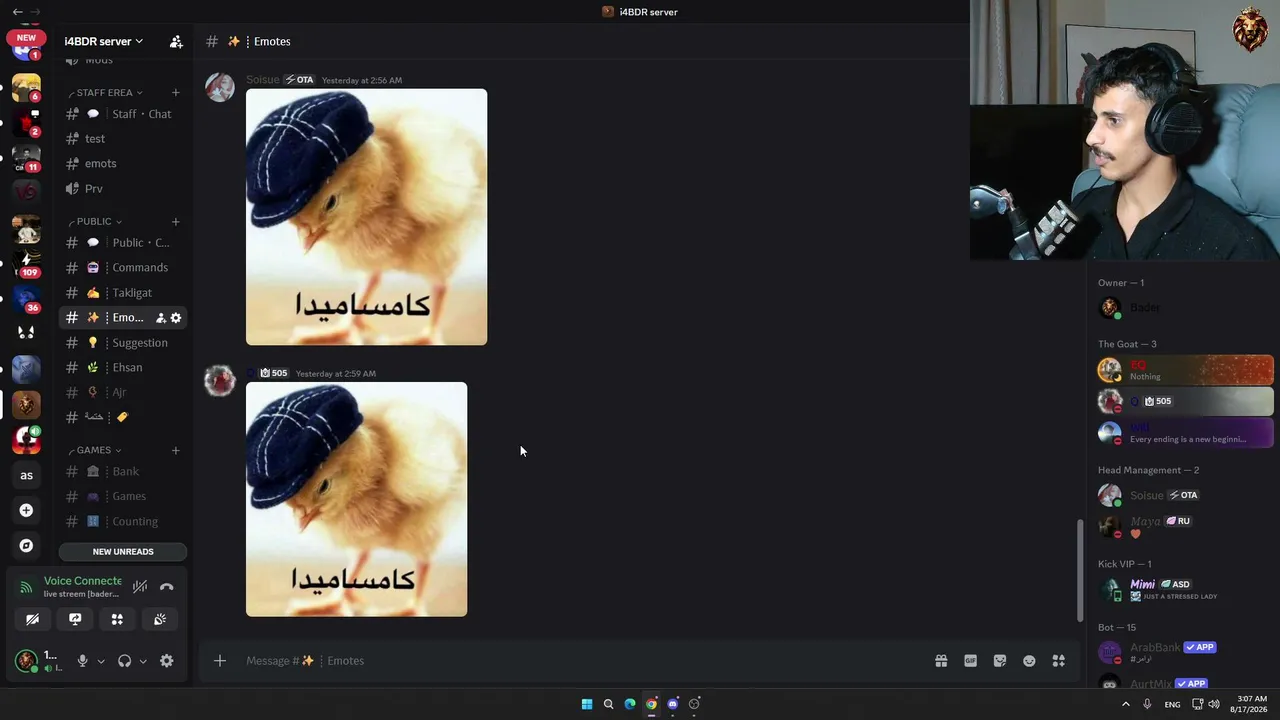This screenshot has width=1280, height=720.
Task: Open the server icon with the 36 badge
Action: point(26,299)
